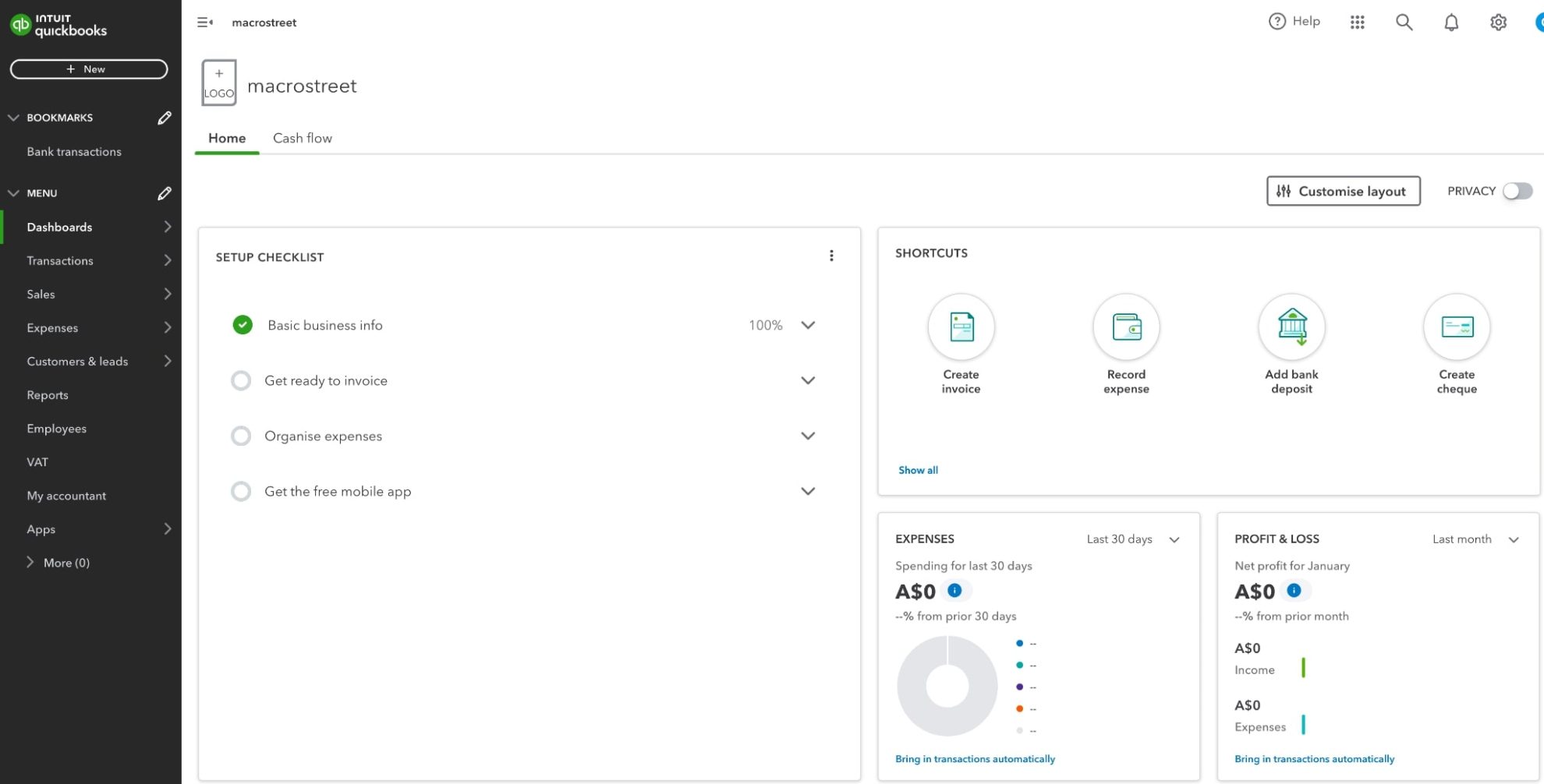Open the notifications bell
Image resolution: width=1544 pixels, height=784 pixels.
tap(1451, 23)
